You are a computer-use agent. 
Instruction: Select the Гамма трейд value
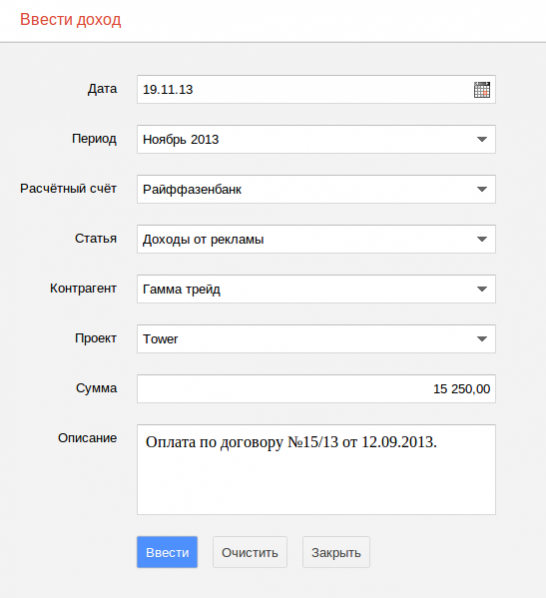(x=181, y=289)
